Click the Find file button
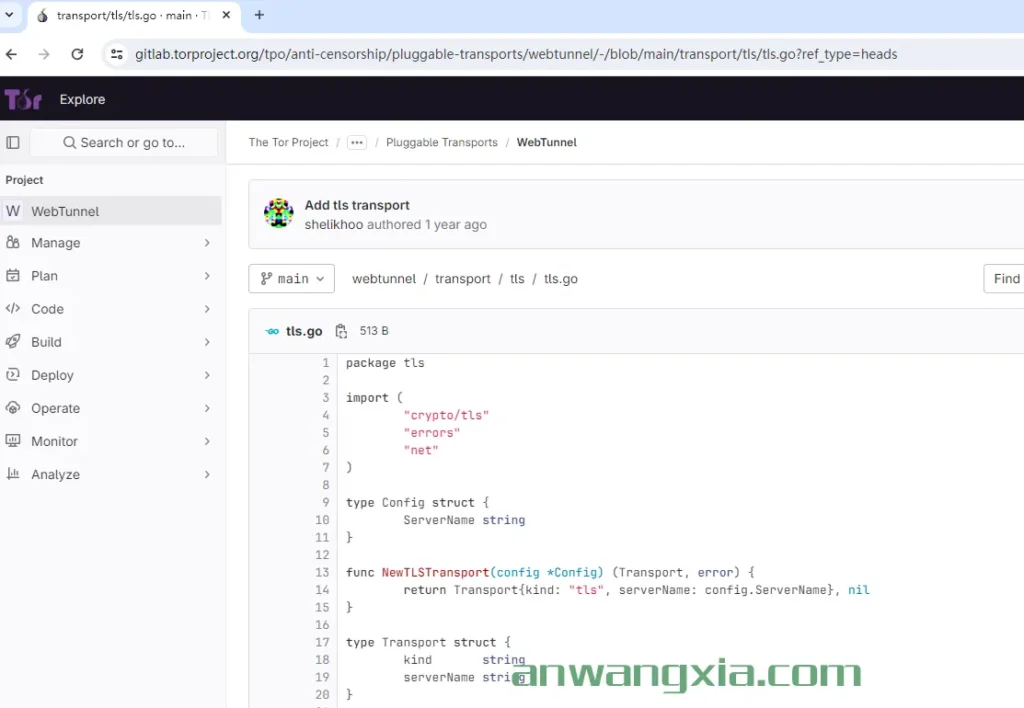This screenshot has width=1024, height=708. (1004, 279)
